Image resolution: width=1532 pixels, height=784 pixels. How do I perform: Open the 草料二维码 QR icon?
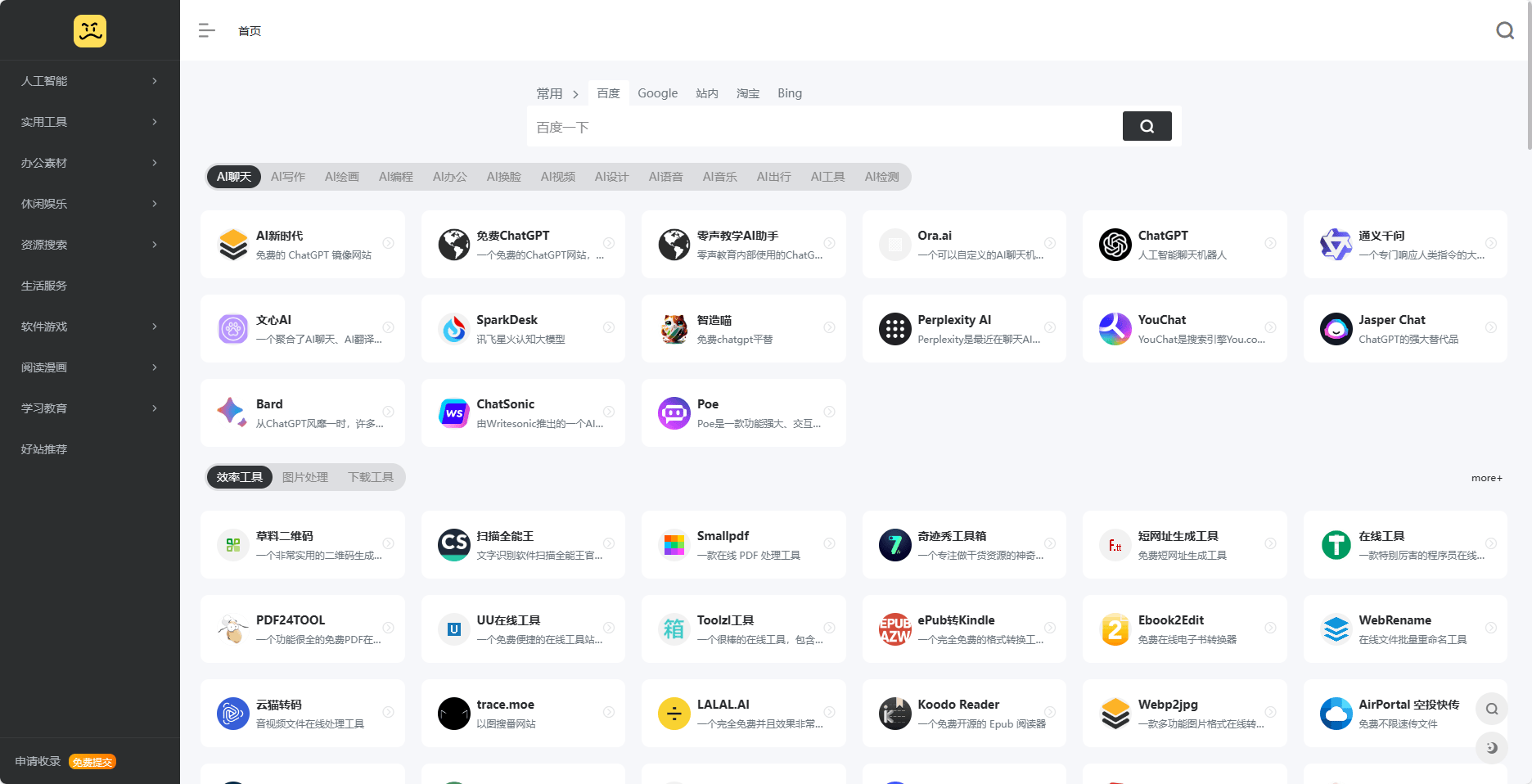tap(233, 544)
